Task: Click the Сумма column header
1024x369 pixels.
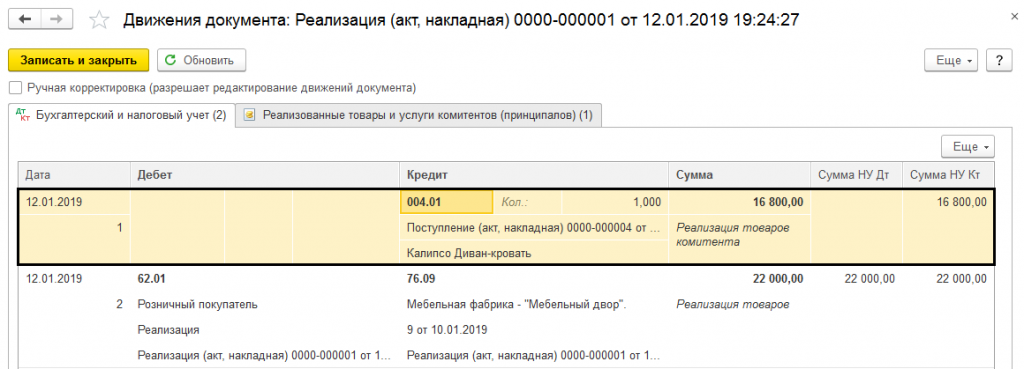Action: click(739, 175)
